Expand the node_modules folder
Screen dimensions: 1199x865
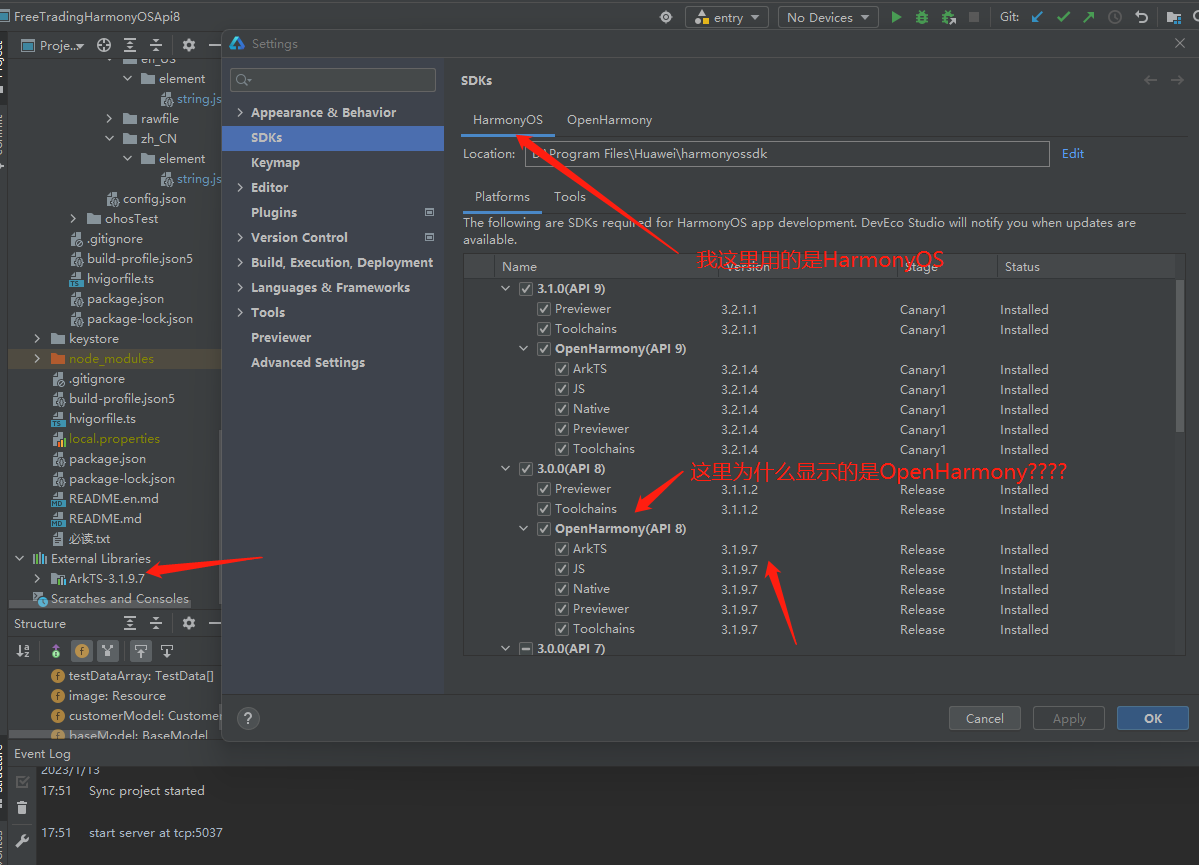(x=37, y=359)
